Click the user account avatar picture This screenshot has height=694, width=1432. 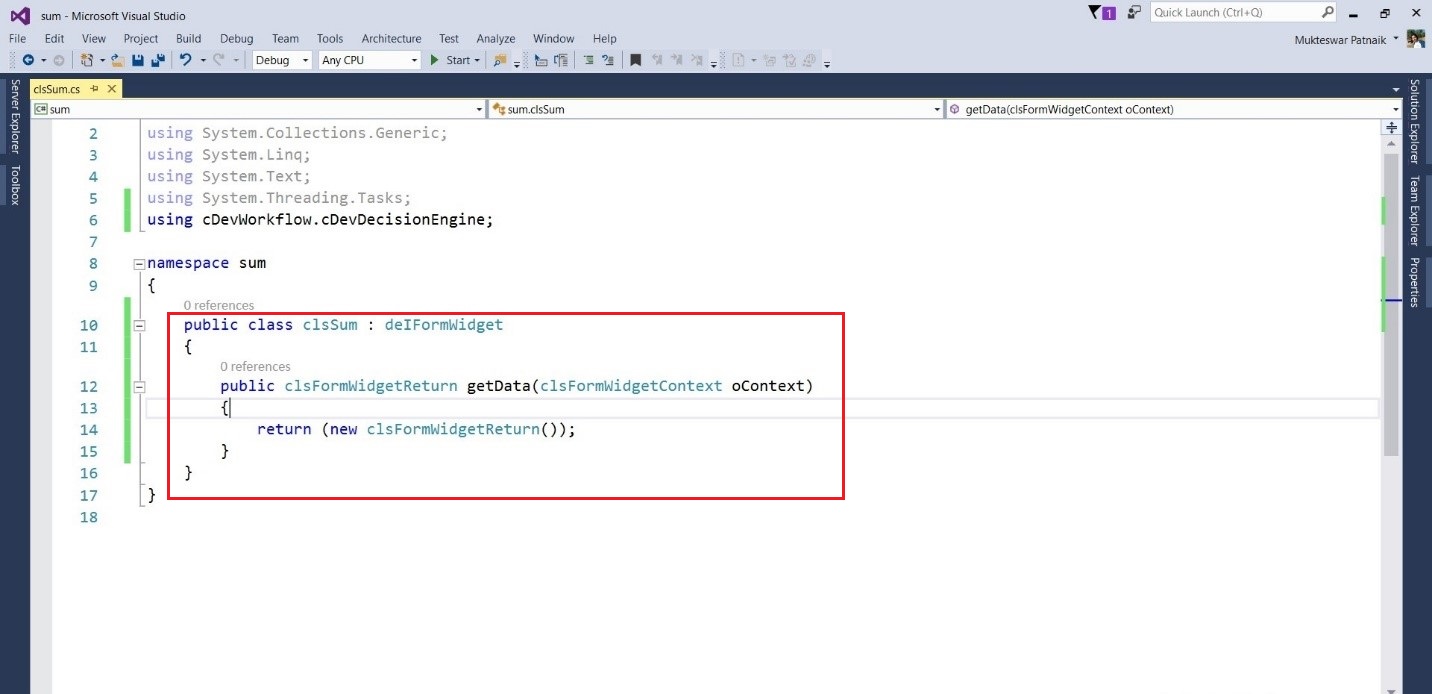click(1415, 39)
